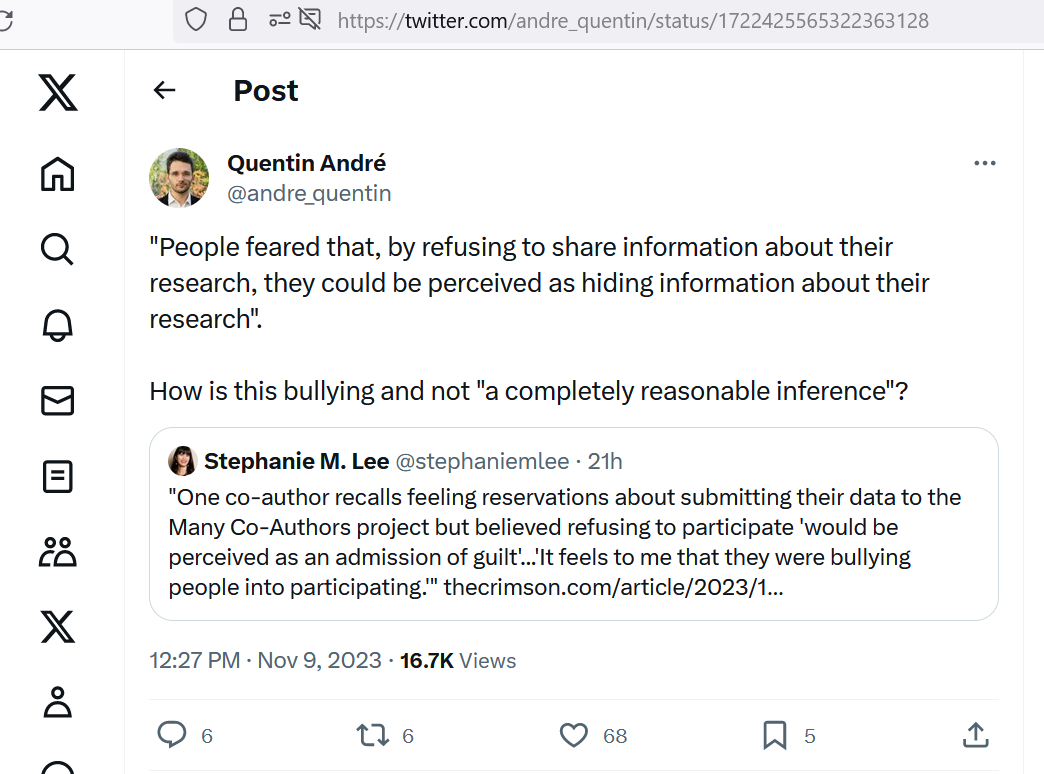Like the post with 68 likes
The image size is (1044, 774).
pos(573,735)
